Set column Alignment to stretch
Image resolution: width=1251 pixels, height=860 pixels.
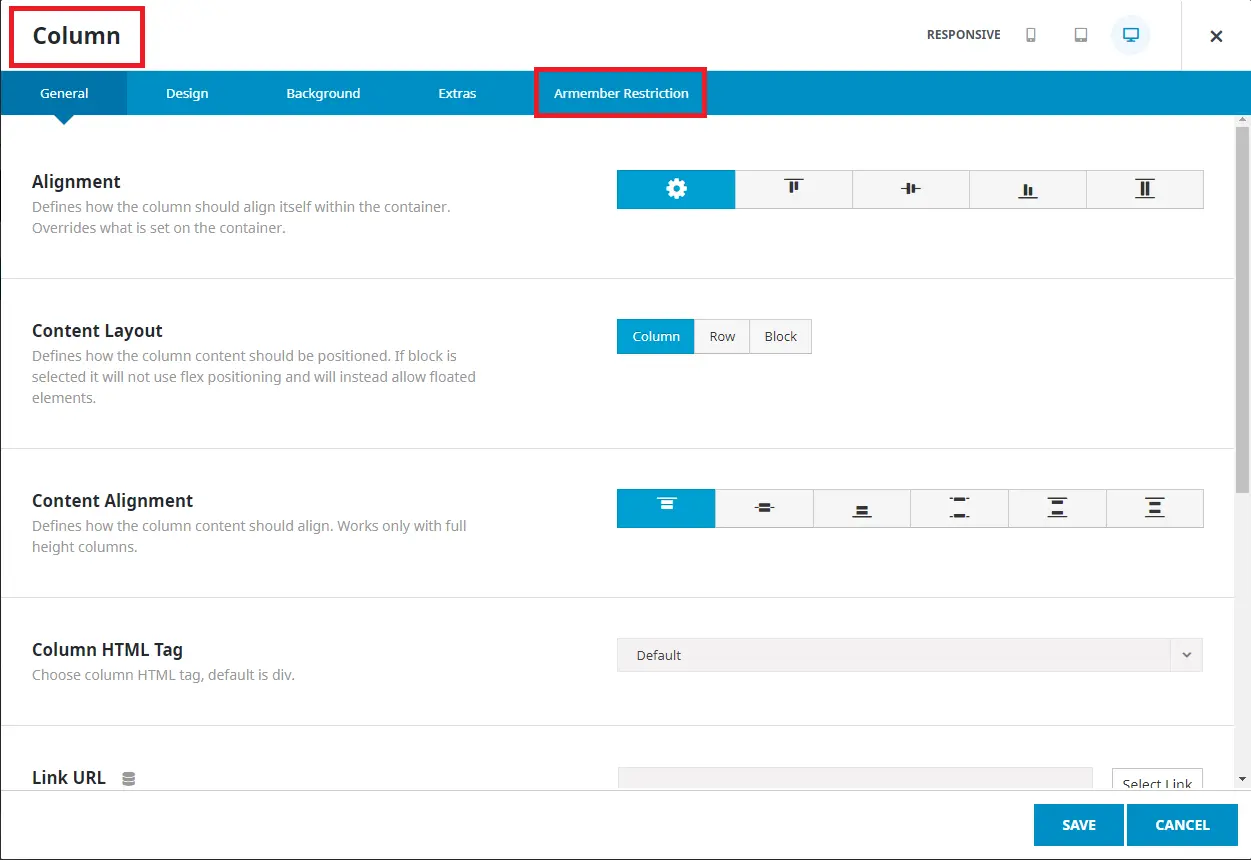[1144, 189]
